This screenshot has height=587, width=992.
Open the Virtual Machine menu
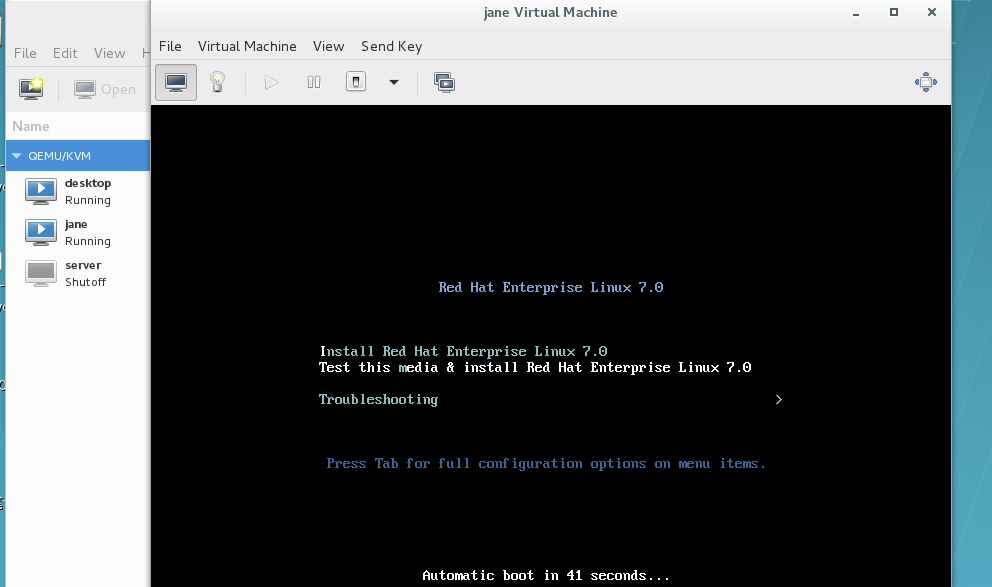[247, 46]
